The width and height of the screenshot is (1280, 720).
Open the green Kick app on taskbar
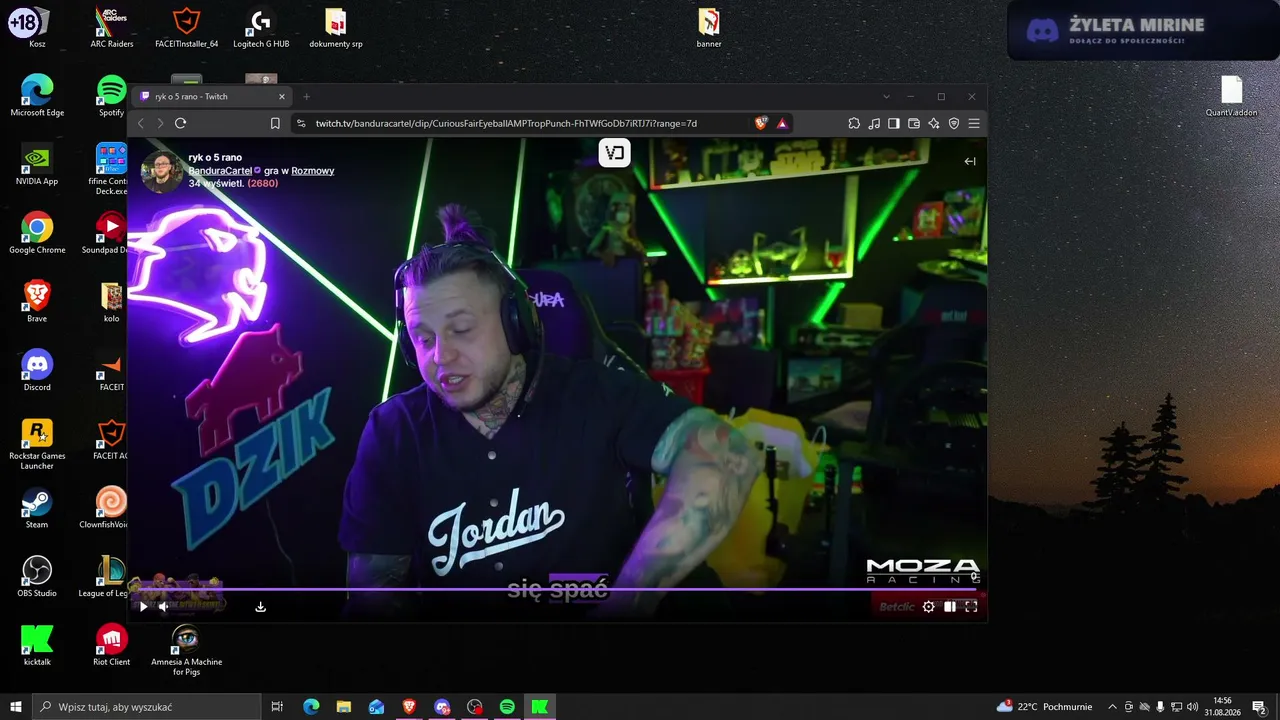click(540, 707)
